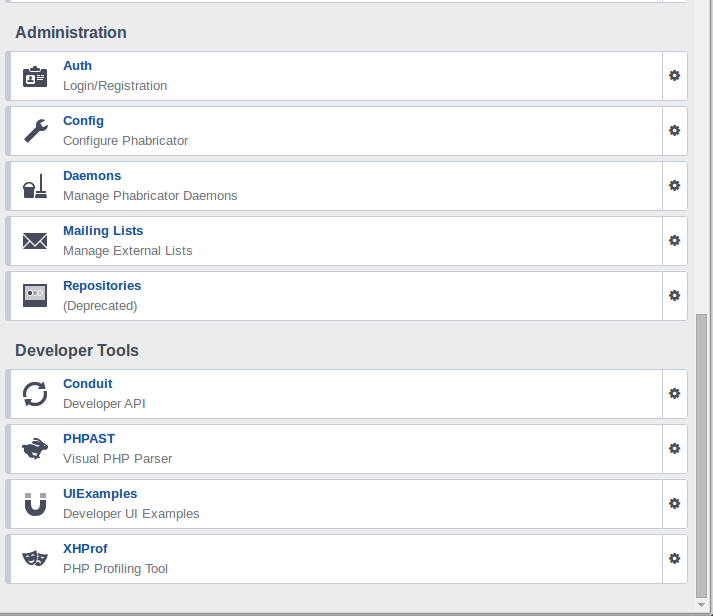
Task: Open the gear settings for Conduit
Action: pyautogui.click(x=675, y=394)
